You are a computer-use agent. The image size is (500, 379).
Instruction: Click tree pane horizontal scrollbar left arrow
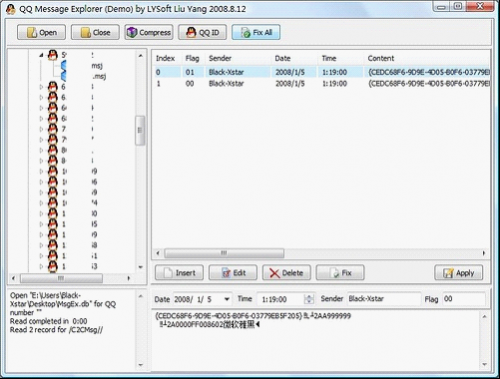(13, 278)
